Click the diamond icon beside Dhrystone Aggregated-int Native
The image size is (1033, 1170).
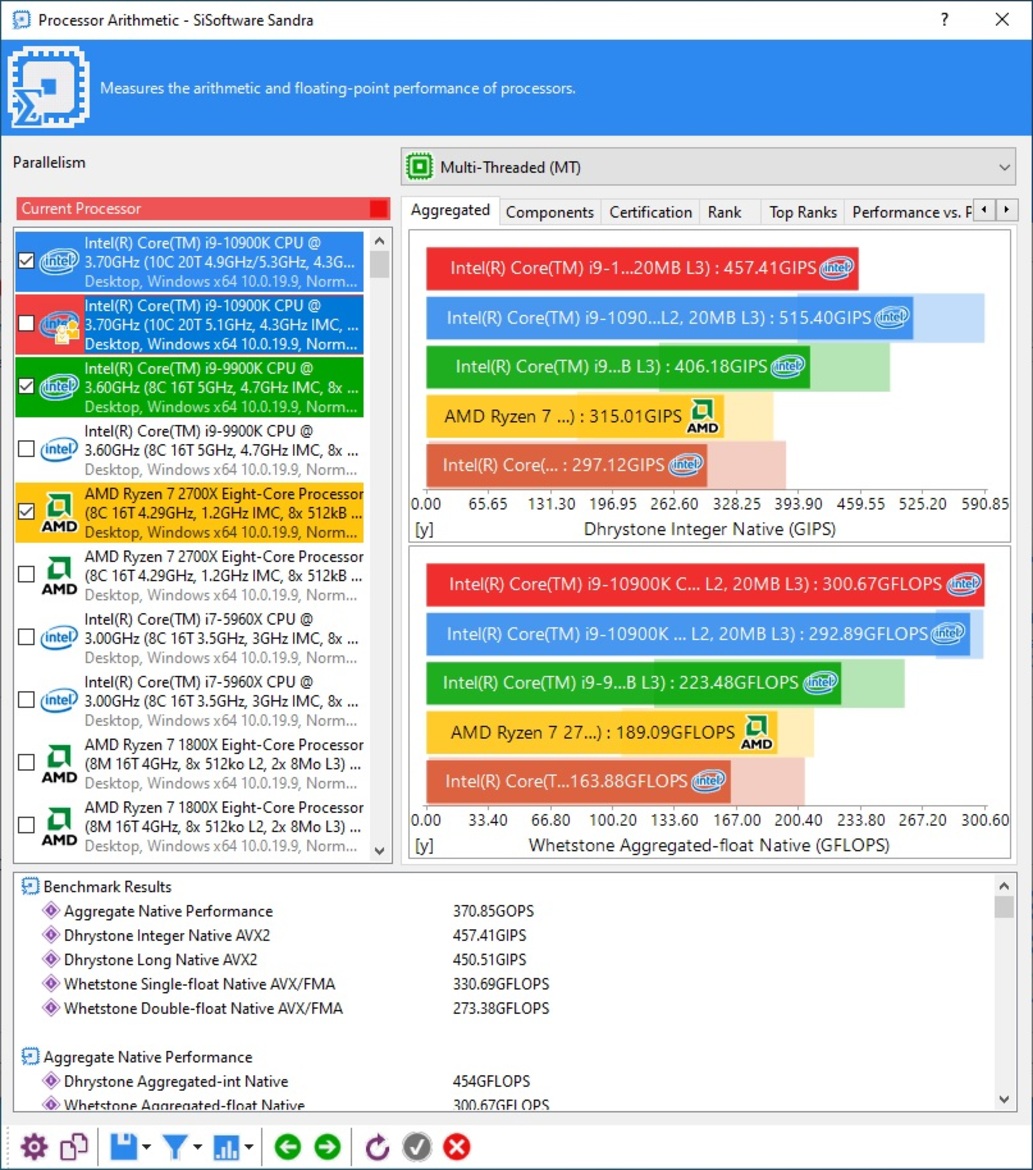(51, 1080)
